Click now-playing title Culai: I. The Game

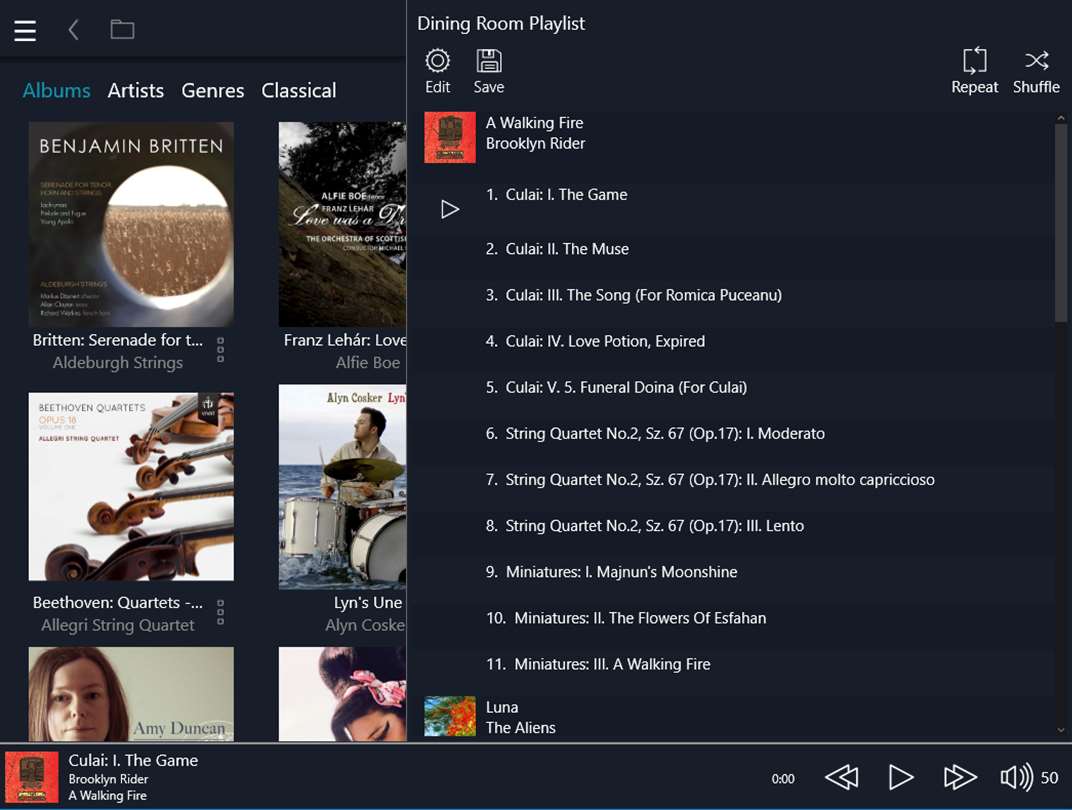click(133, 760)
